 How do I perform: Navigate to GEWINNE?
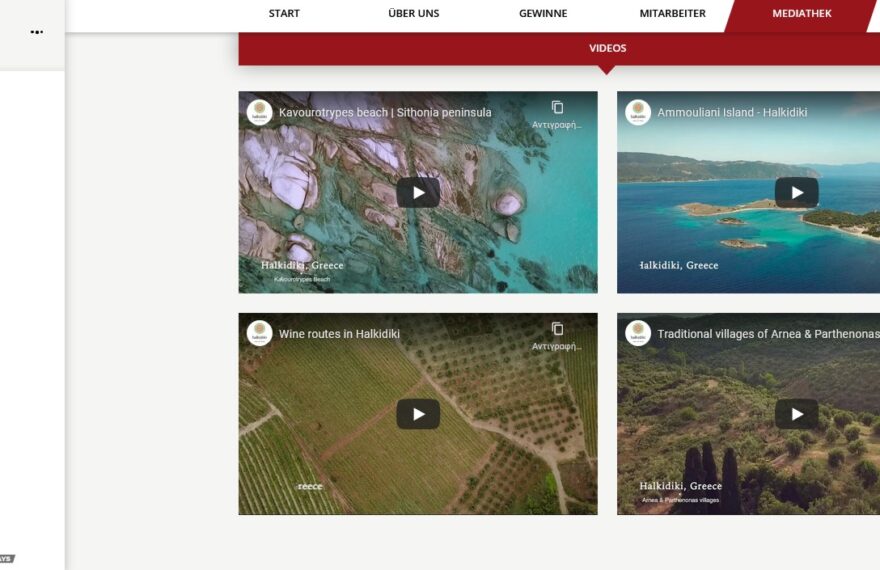click(543, 14)
